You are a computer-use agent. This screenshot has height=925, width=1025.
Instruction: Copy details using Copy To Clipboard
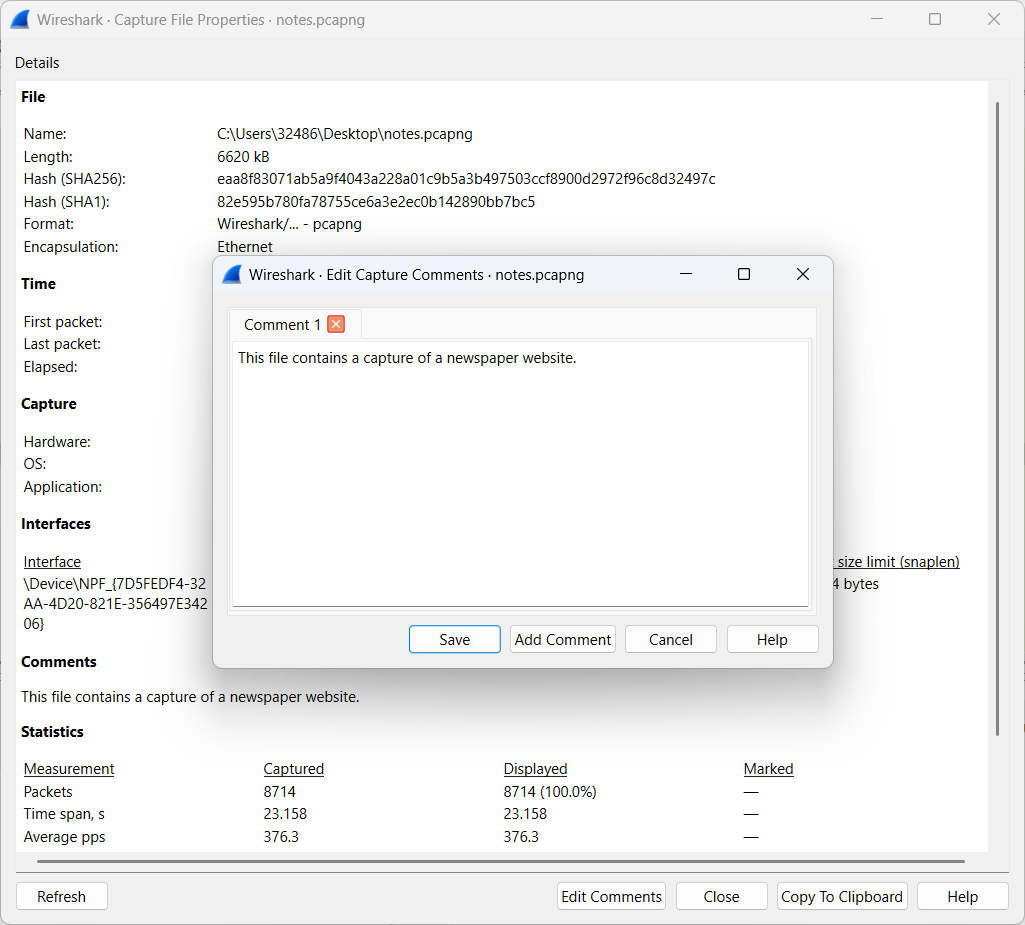[x=842, y=897]
